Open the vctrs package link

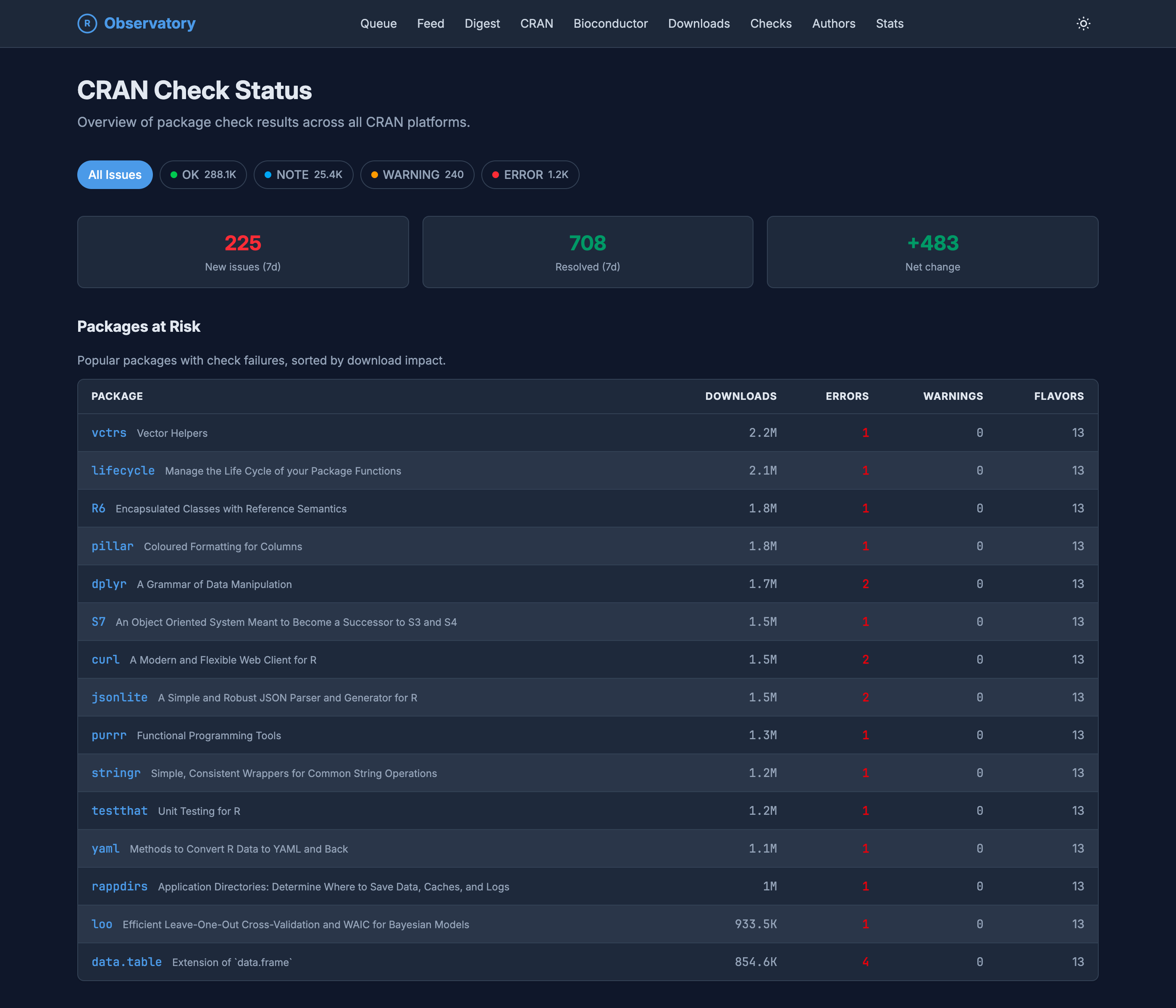[x=109, y=433]
